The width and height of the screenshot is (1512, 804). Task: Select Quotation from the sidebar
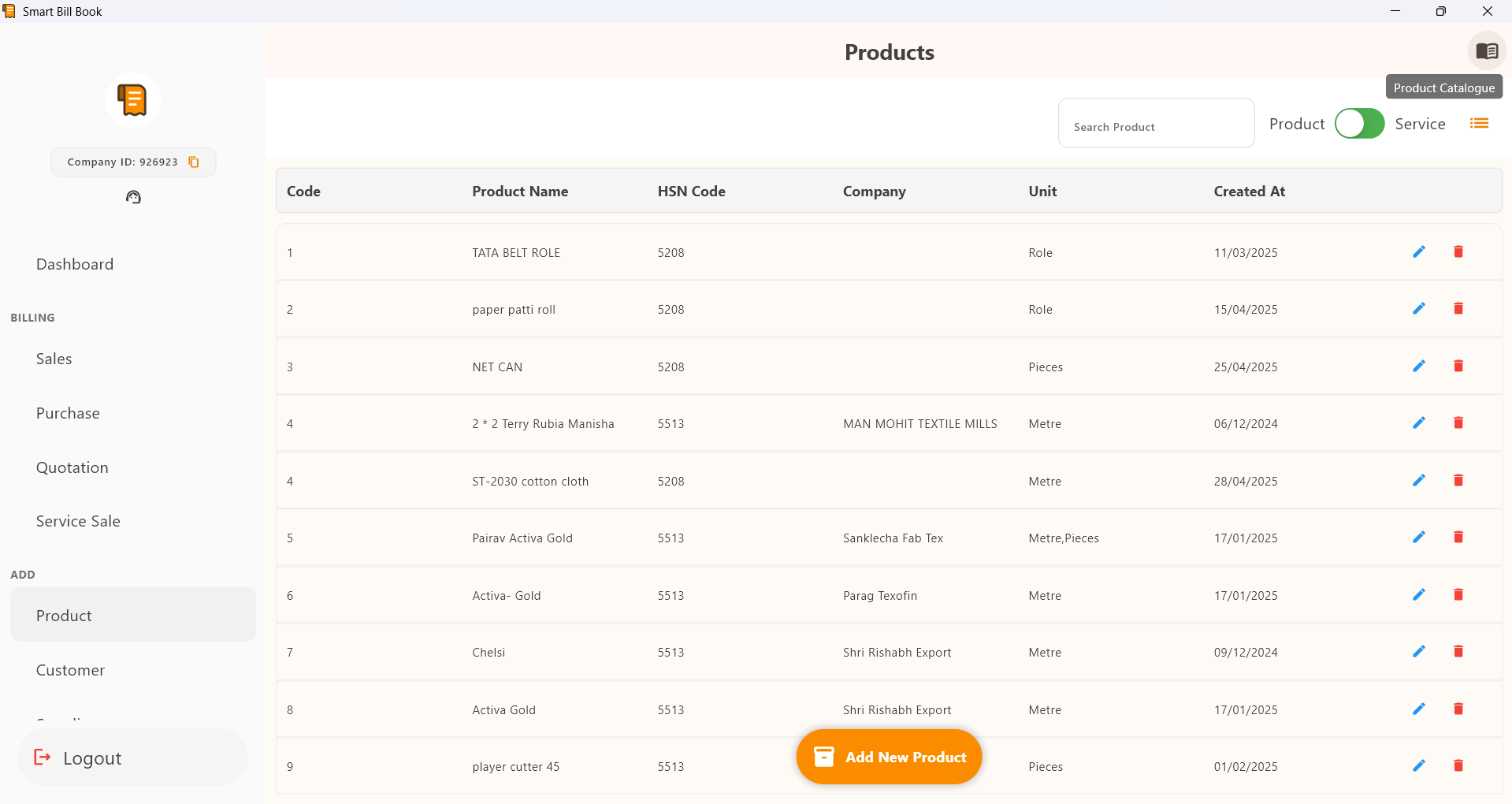coord(72,467)
